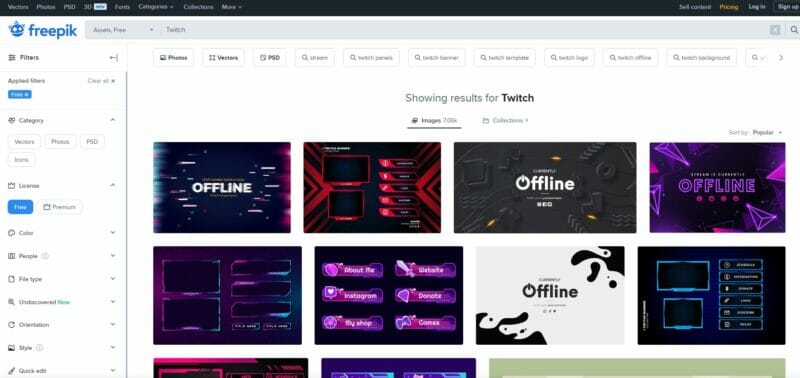The height and width of the screenshot is (378, 800).
Task: Click the Style info icon
Action: point(40,348)
